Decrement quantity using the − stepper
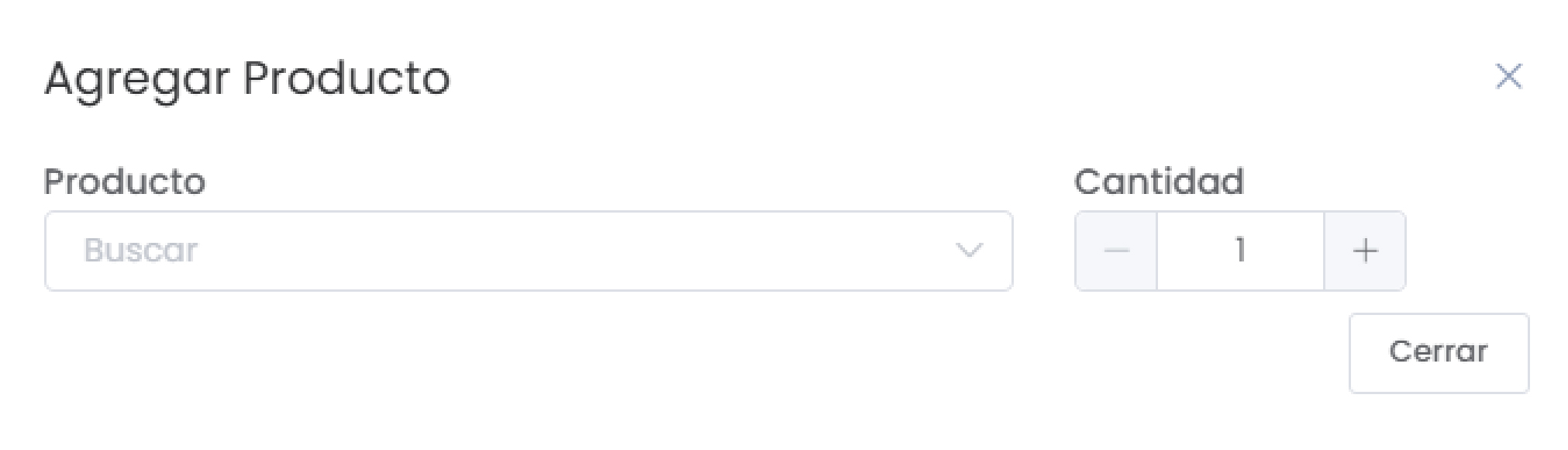Screen dimensions: 1568x450 click(1116, 251)
